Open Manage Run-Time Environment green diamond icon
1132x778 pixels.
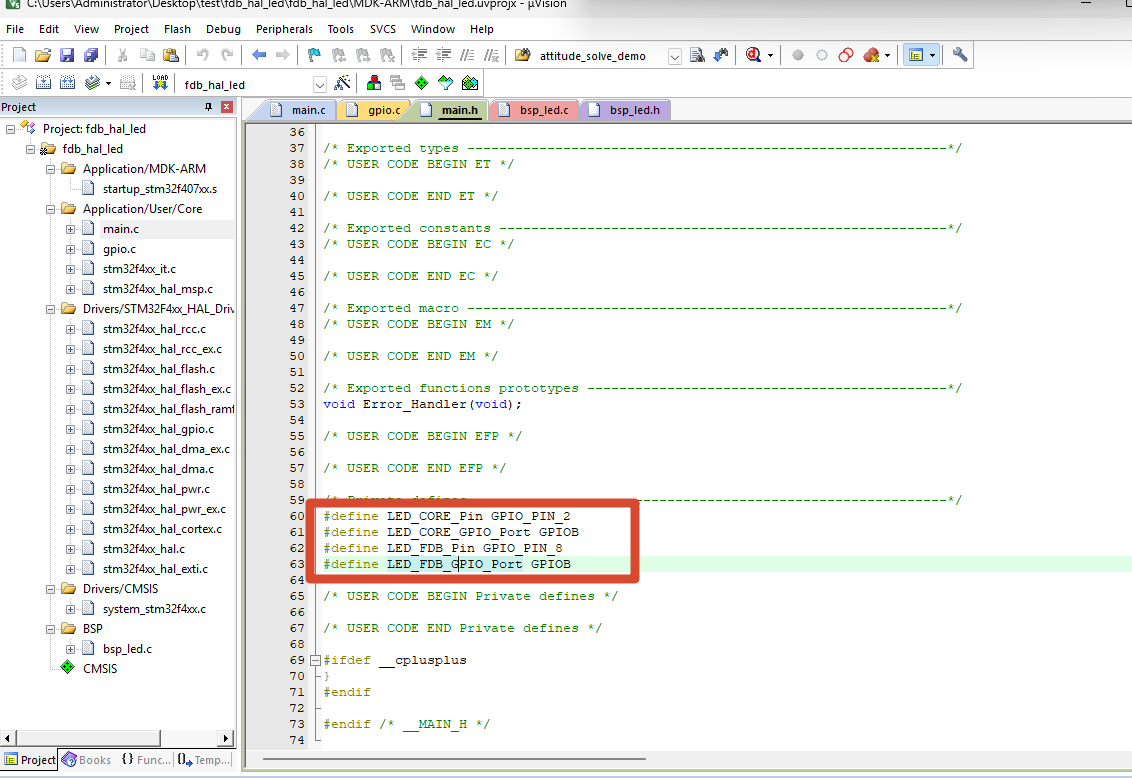pyautogui.click(x=422, y=83)
